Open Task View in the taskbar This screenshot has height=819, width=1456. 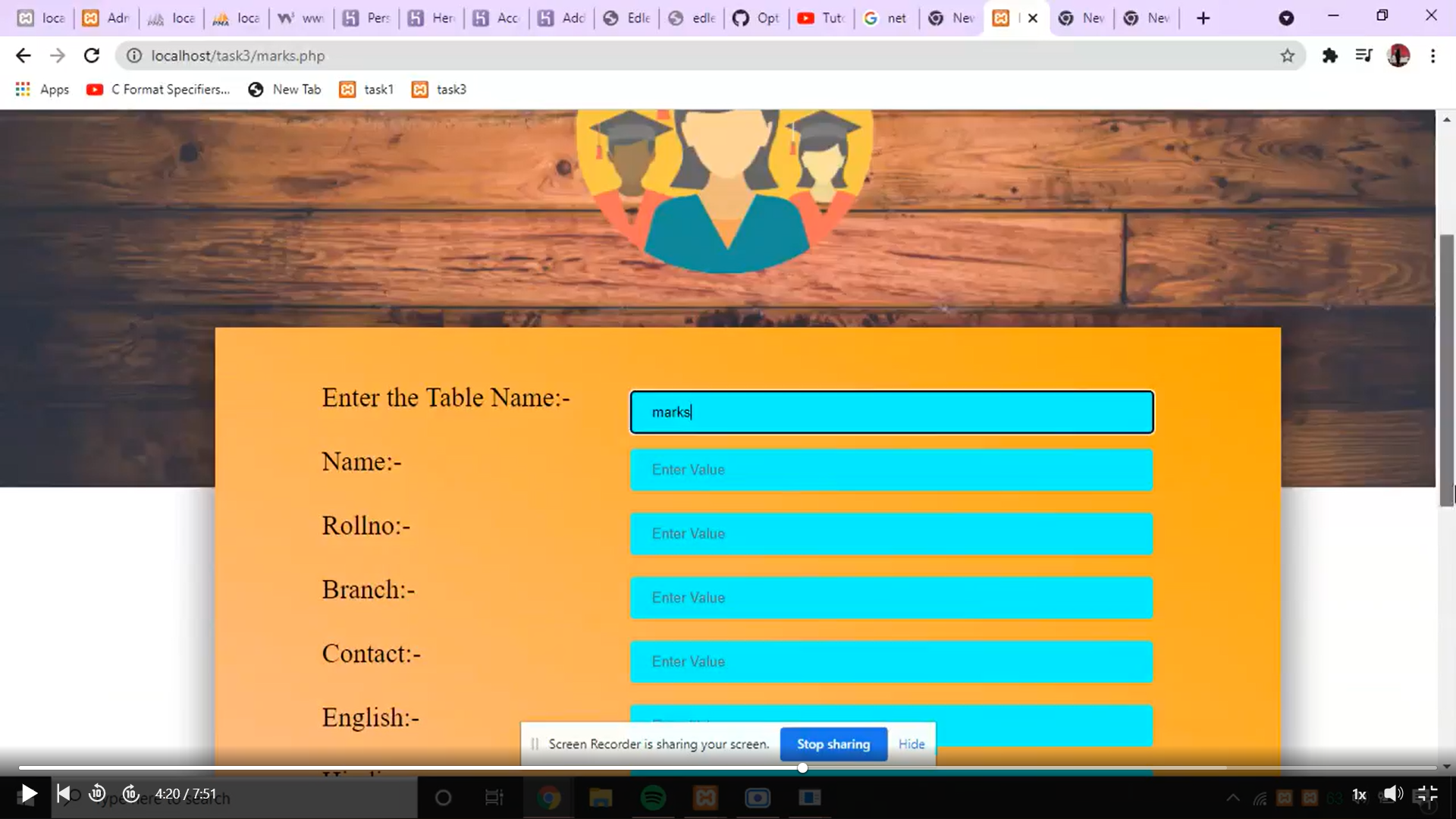point(494,798)
